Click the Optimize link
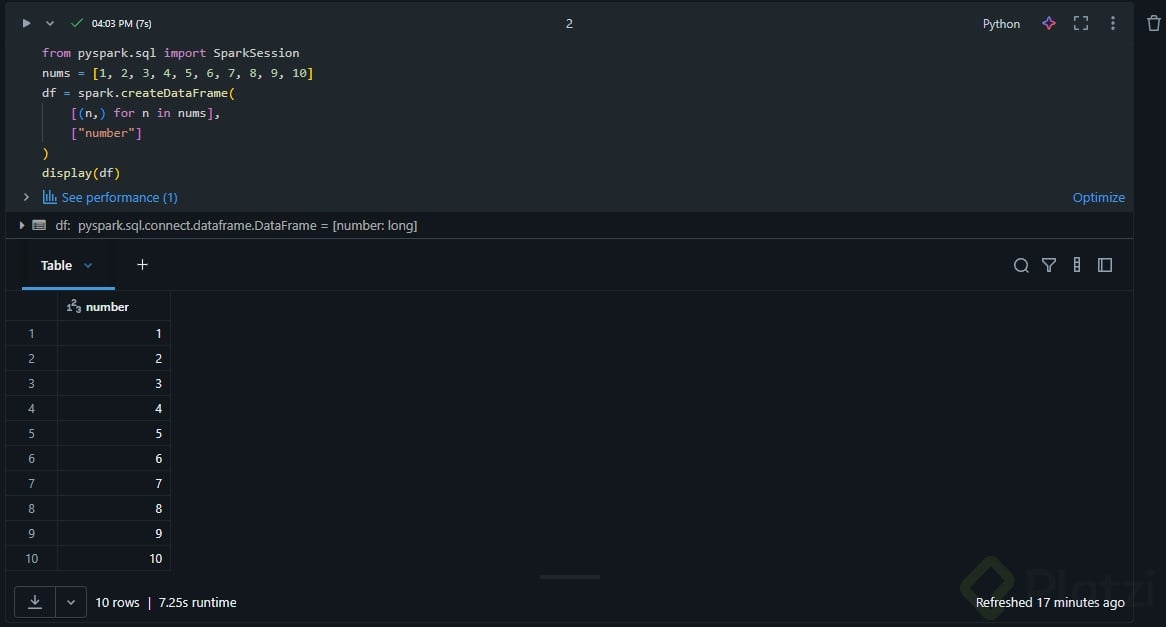 pyautogui.click(x=1098, y=197)
